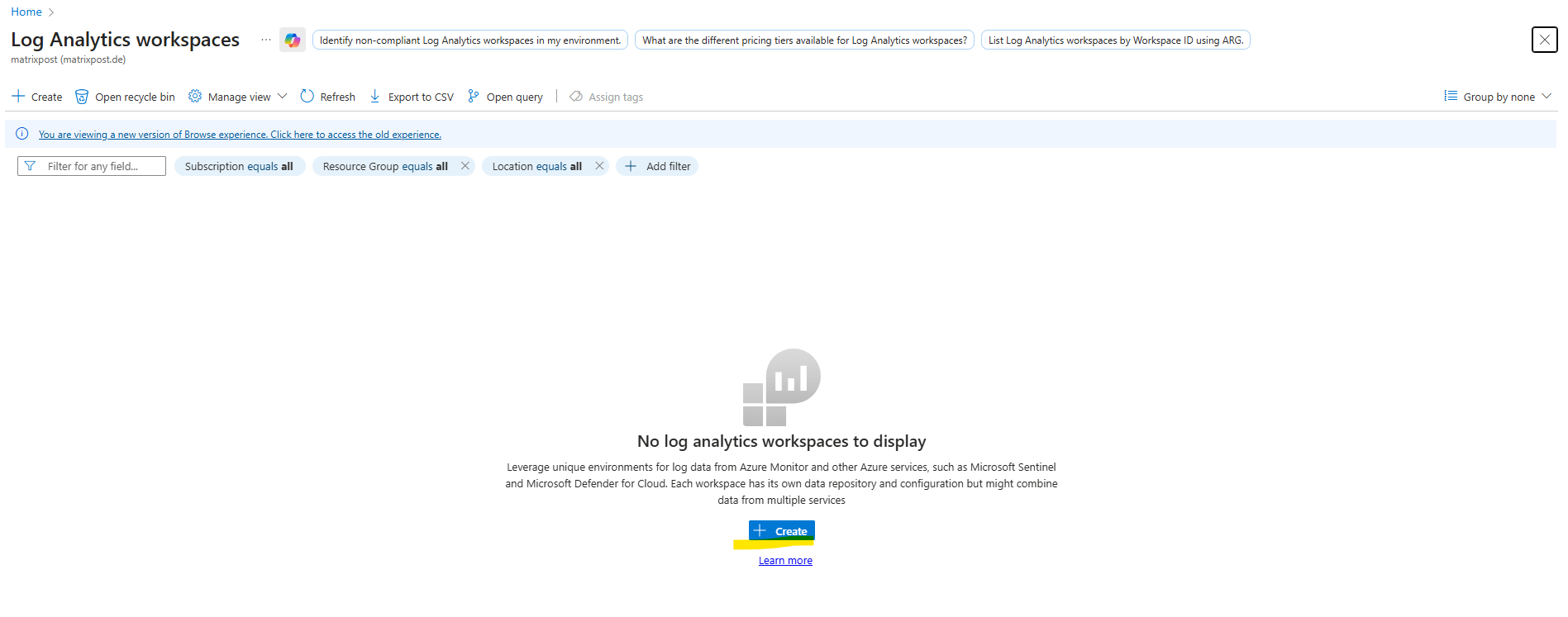Select the pricing tiers Copilot suggestion
Screen dimensions: 1568x617
804,40
